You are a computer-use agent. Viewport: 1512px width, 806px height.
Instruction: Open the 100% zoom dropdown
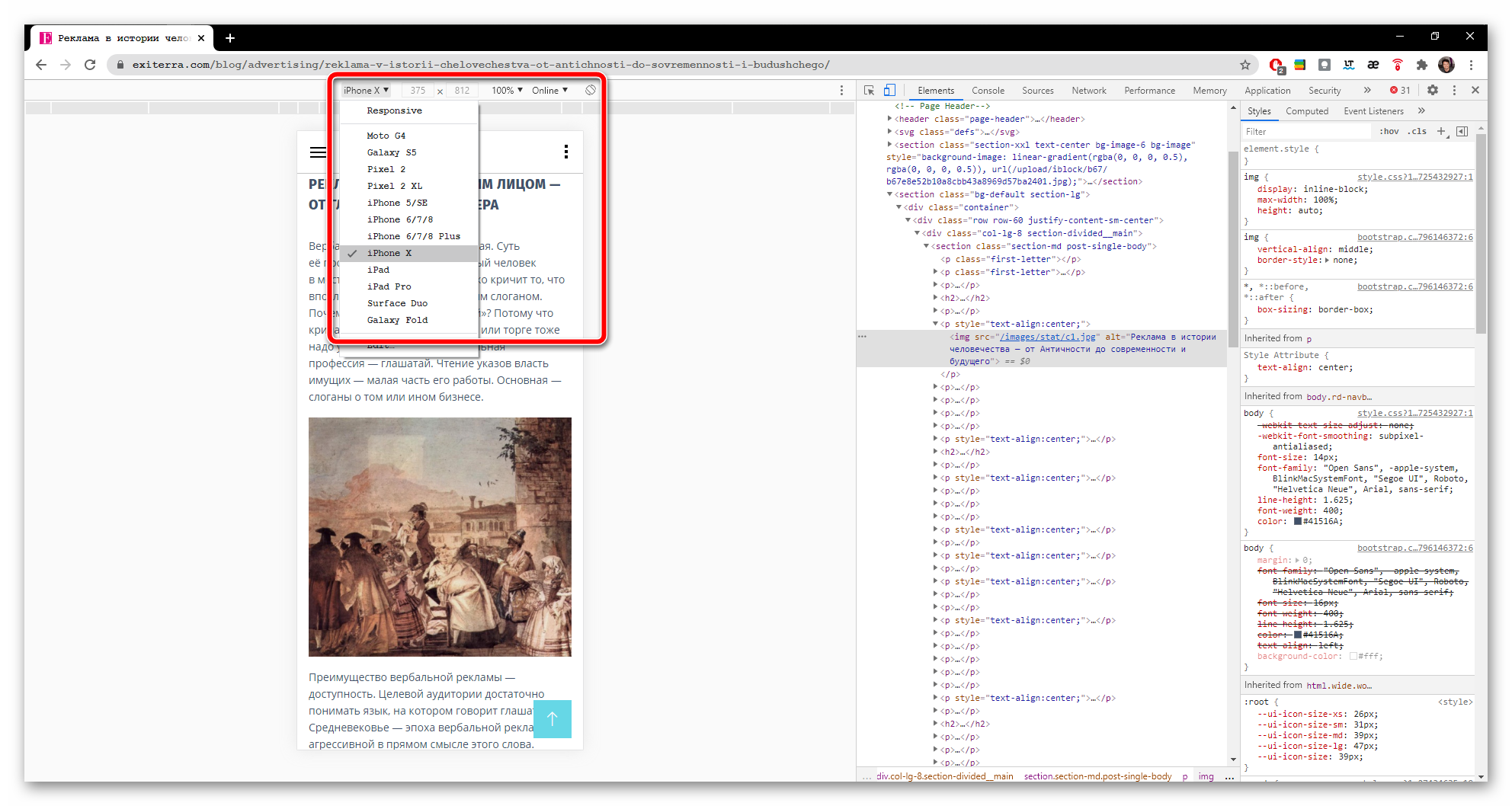pos(507,90)
